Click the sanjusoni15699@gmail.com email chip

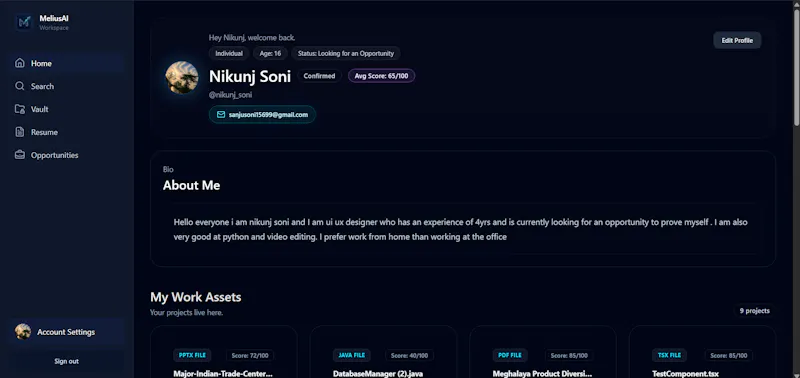tap(262, 115)
